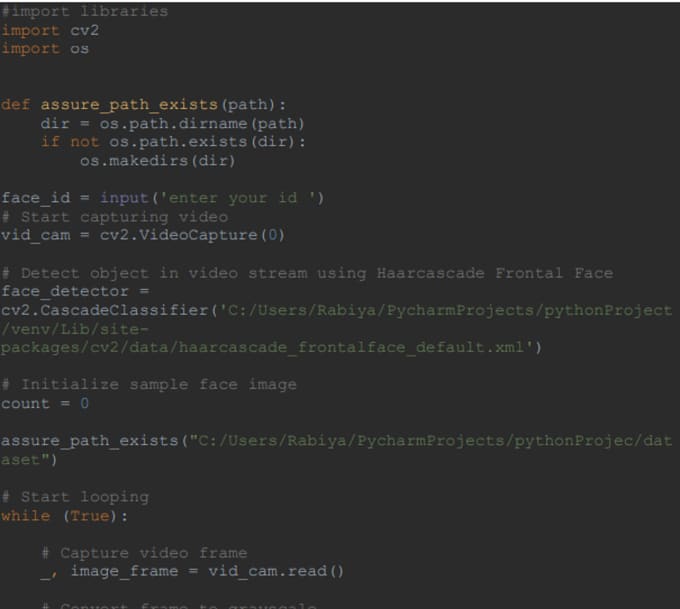Click the cv2.CascadeClassifier path line
Viewport: 680px width, 609px height.
coord(337,311)
